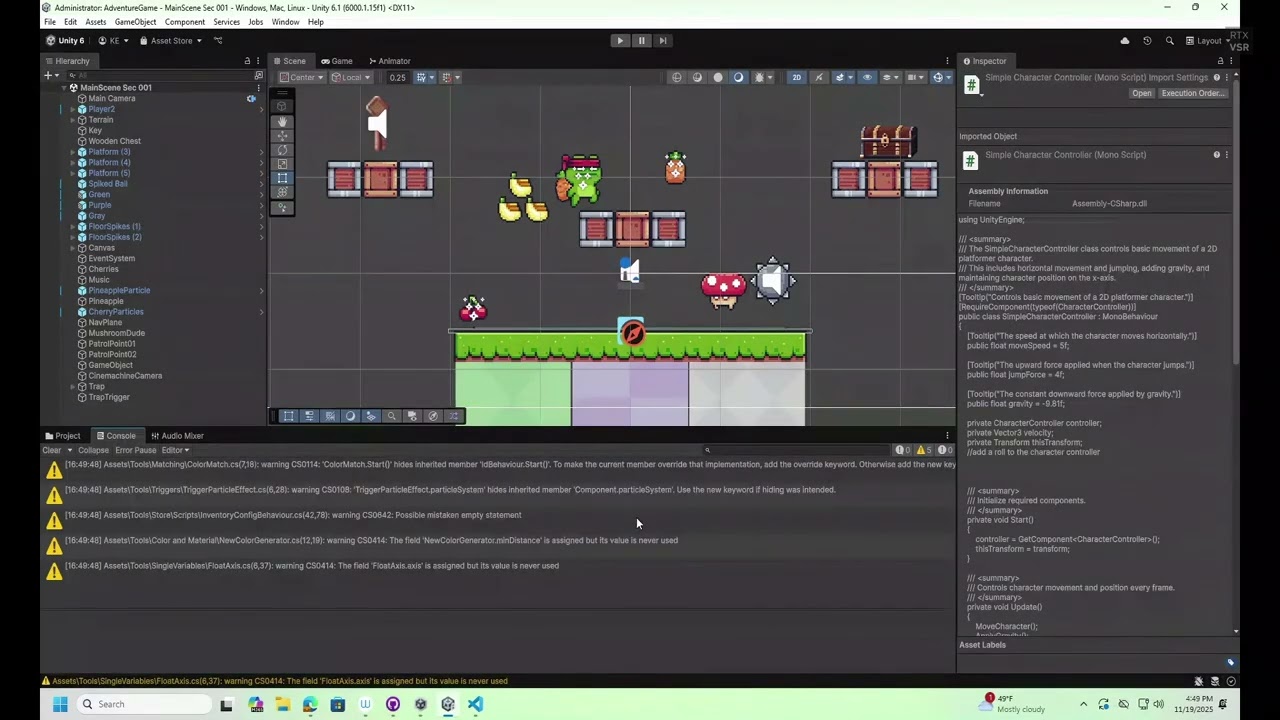Viewport: 1280px width, 720px height.
Task: Open the Unity editor taskbar icon
Action: [x=448, y=704]
